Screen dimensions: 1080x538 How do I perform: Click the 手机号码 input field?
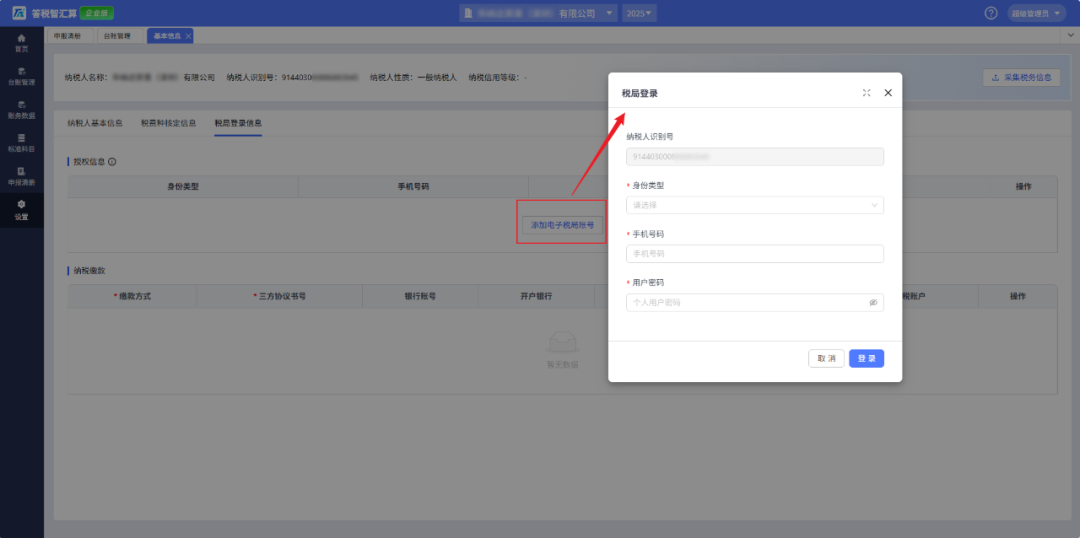pyautogui.click(x=754, y=254)
